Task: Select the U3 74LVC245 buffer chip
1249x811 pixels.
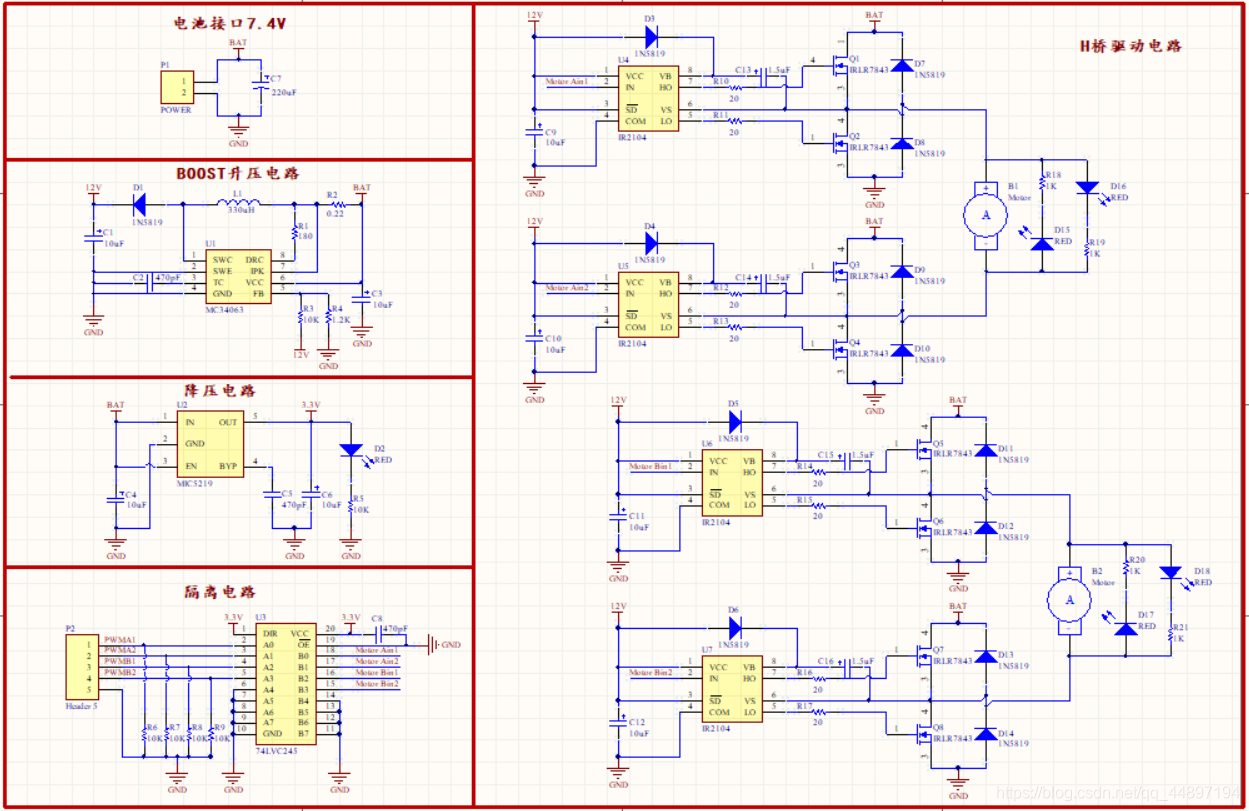Action: pyautogui.click(x=283, y=684)
